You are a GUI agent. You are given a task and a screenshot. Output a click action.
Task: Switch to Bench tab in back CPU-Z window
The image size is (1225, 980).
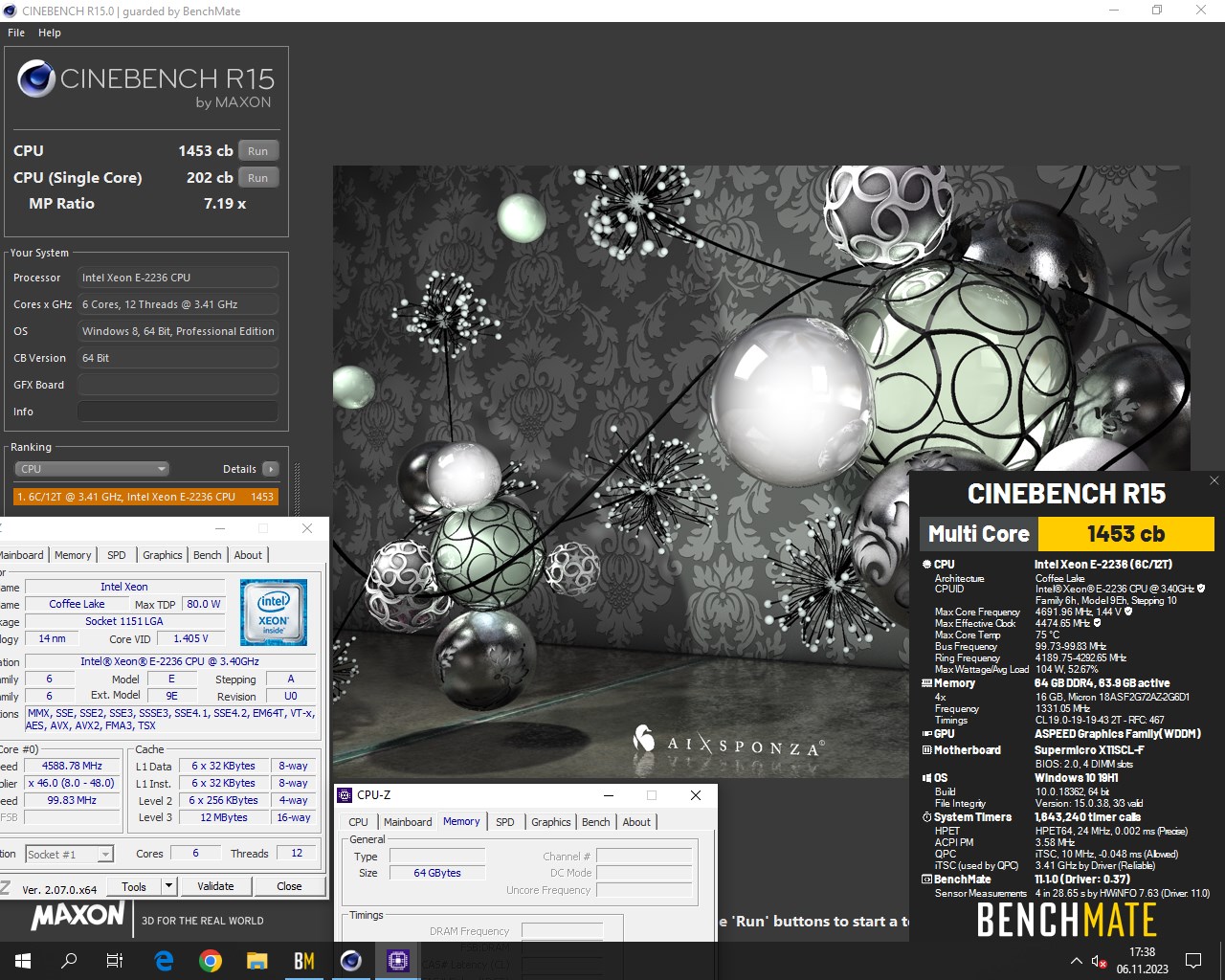pyautogui.click(x=208, y=555)
